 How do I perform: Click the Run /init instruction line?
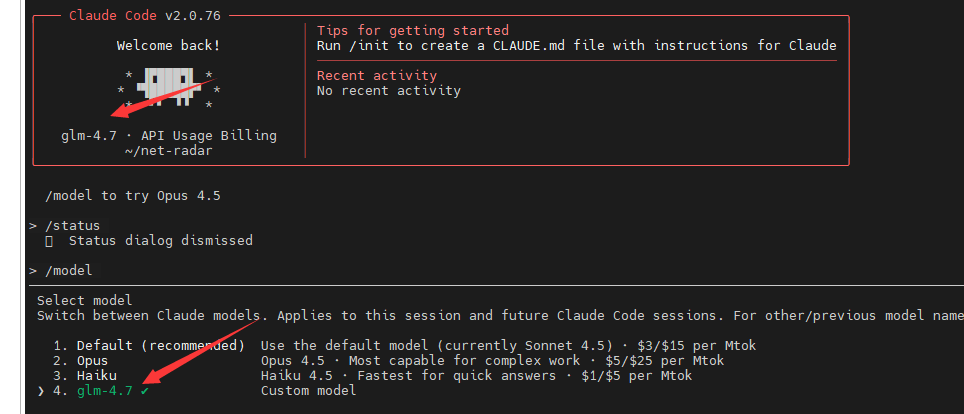coord(576,45)
